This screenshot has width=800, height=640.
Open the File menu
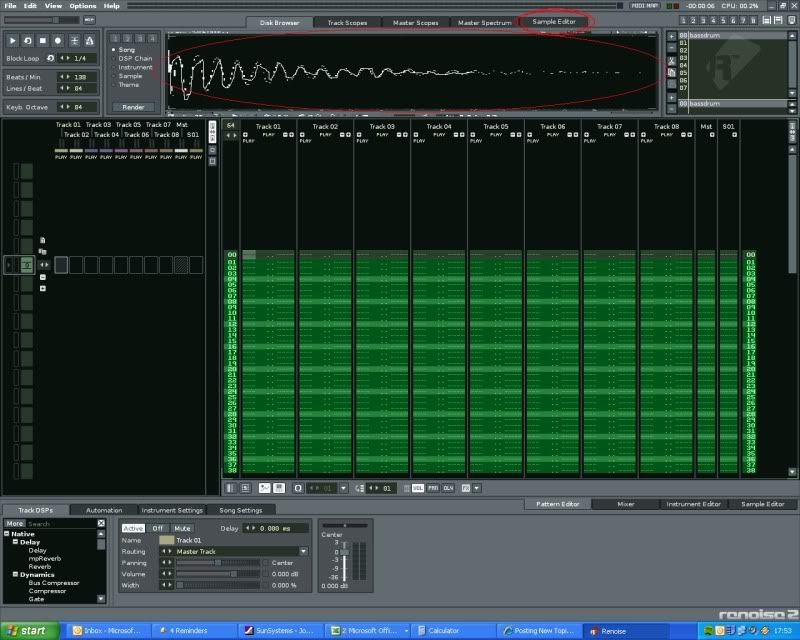(x=10, y=6)
